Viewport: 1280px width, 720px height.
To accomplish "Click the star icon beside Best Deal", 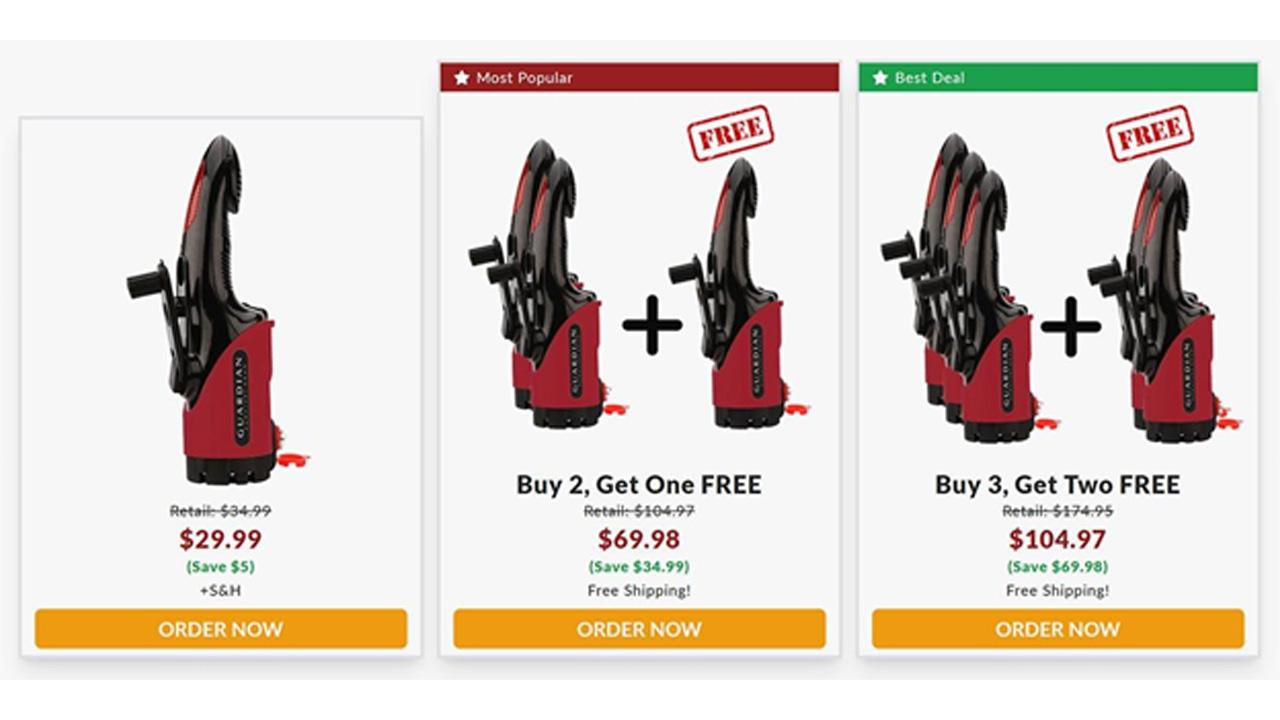I will click(x=880, y=77).
